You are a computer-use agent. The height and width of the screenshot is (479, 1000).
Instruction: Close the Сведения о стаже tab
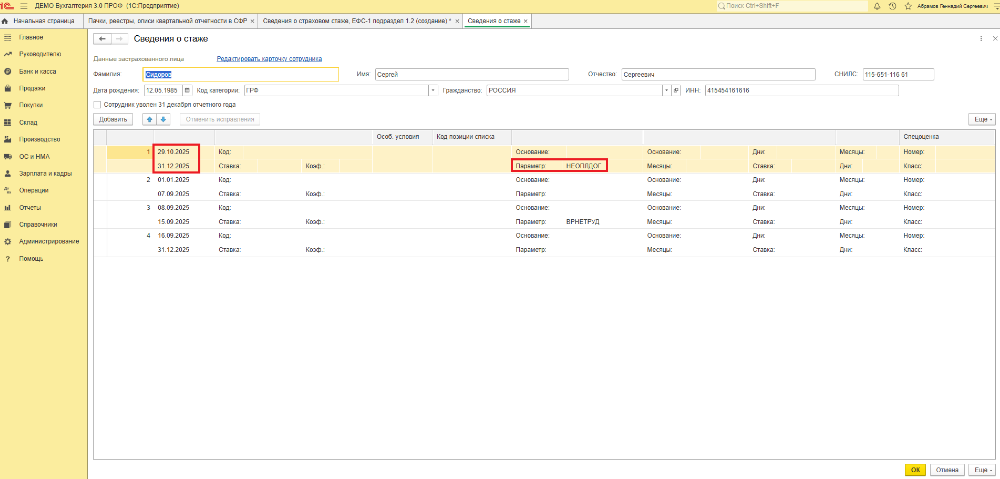526,21
